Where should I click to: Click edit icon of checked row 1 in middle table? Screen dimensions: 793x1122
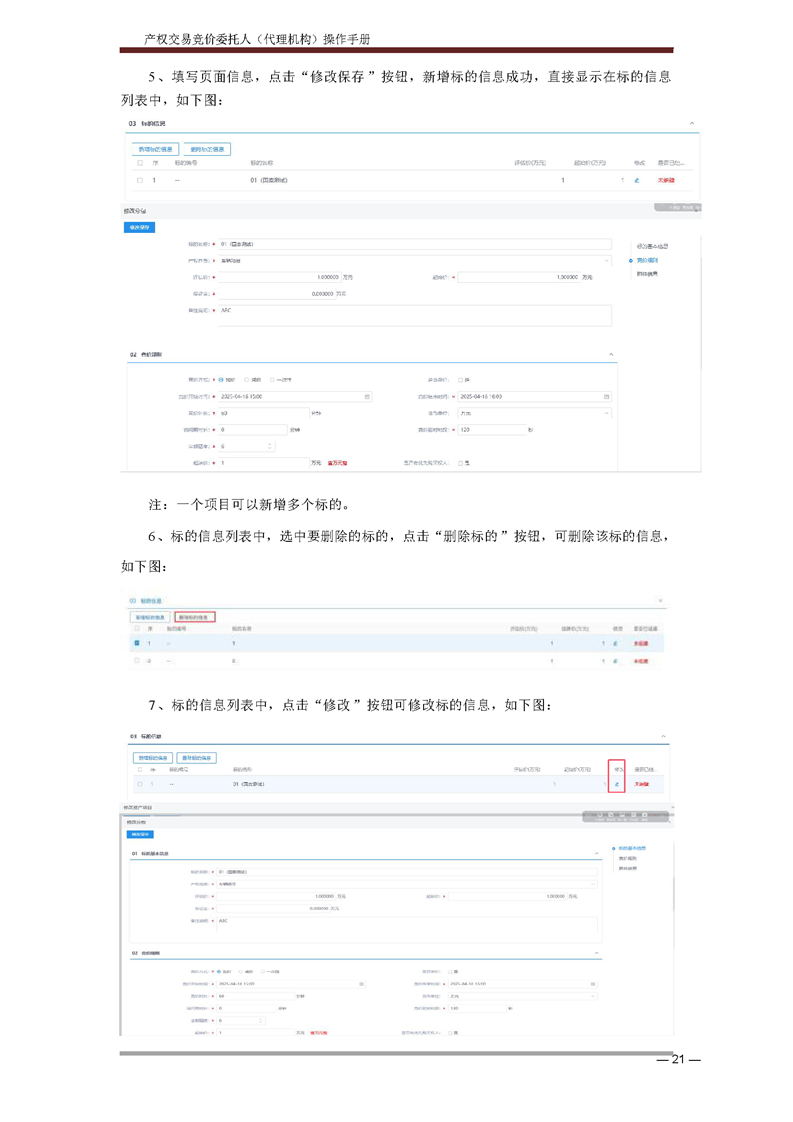coord(616,644)
